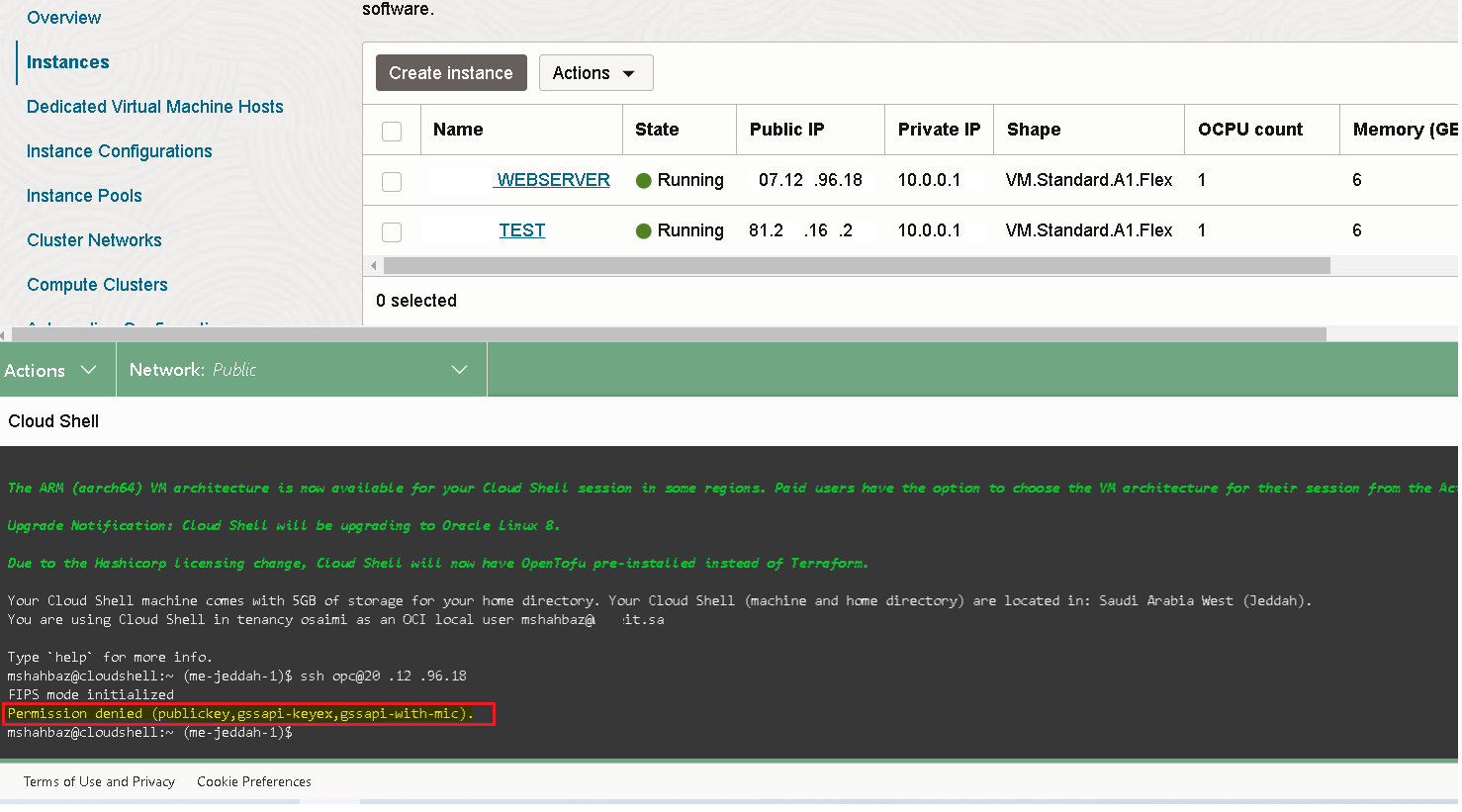Click the Private IP column header
Viewport: 1462px width, 812px height.
coord(939,130)
